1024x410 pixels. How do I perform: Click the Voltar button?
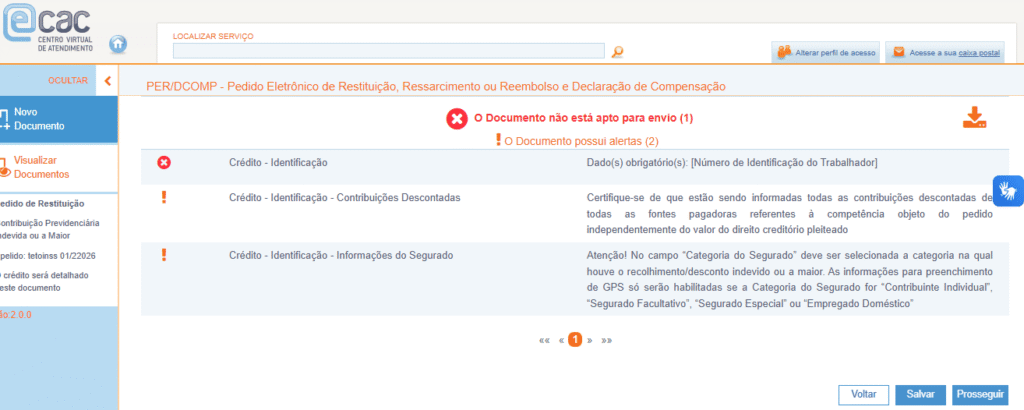(x=863, y=394)
